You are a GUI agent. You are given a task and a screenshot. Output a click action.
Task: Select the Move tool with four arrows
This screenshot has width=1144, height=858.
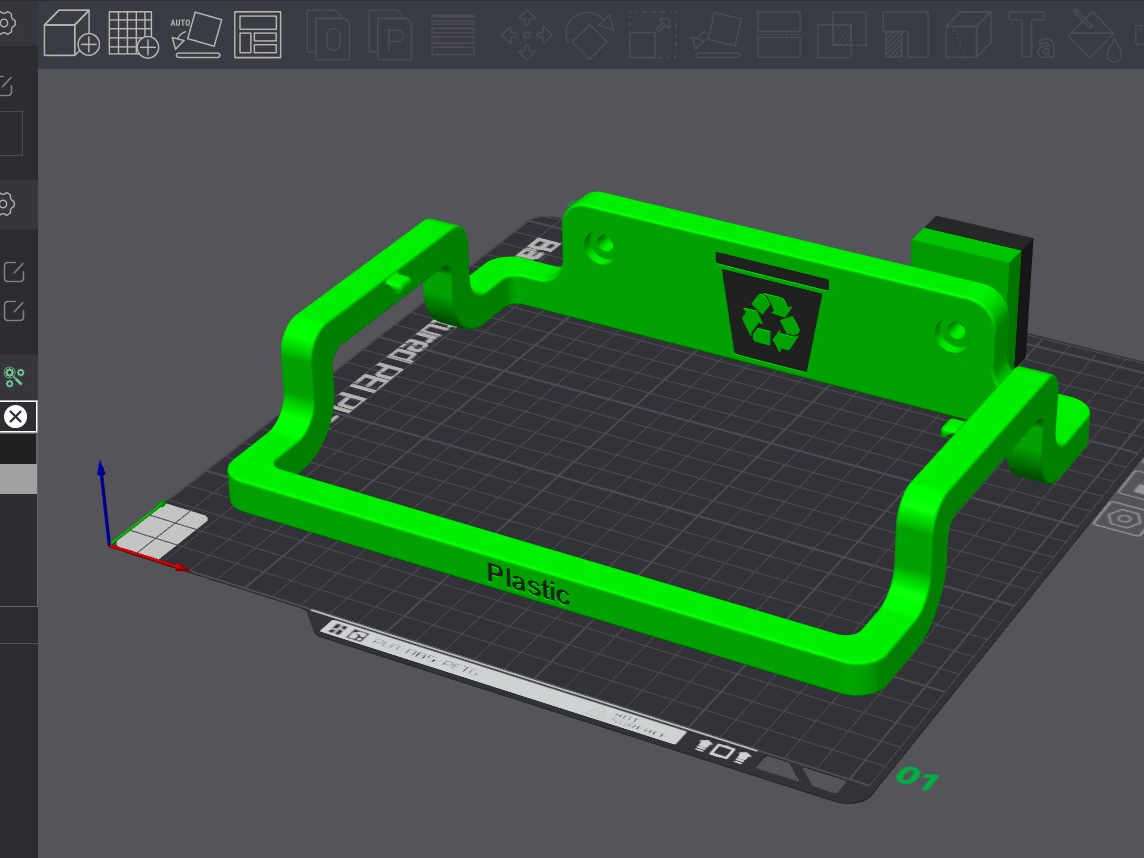pos(527,34)
